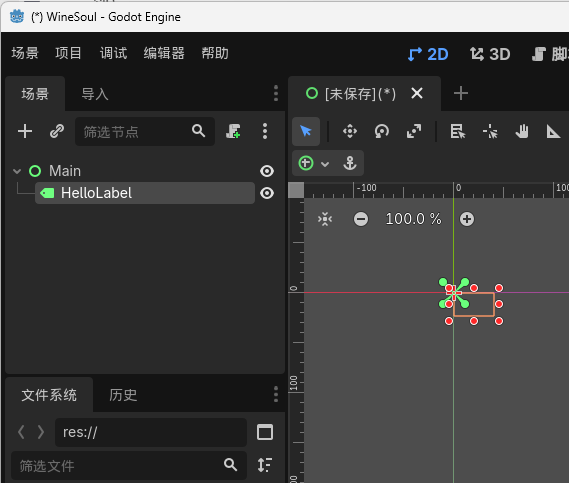Attach a script using script-plus icon
Viewport: 569px width, 483px height.
point(233,131)
